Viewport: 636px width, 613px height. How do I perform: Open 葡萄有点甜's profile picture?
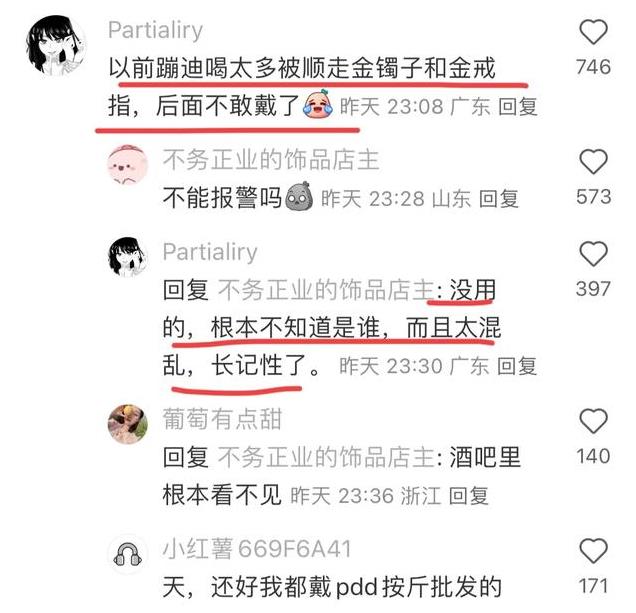(x=127, y=424)
